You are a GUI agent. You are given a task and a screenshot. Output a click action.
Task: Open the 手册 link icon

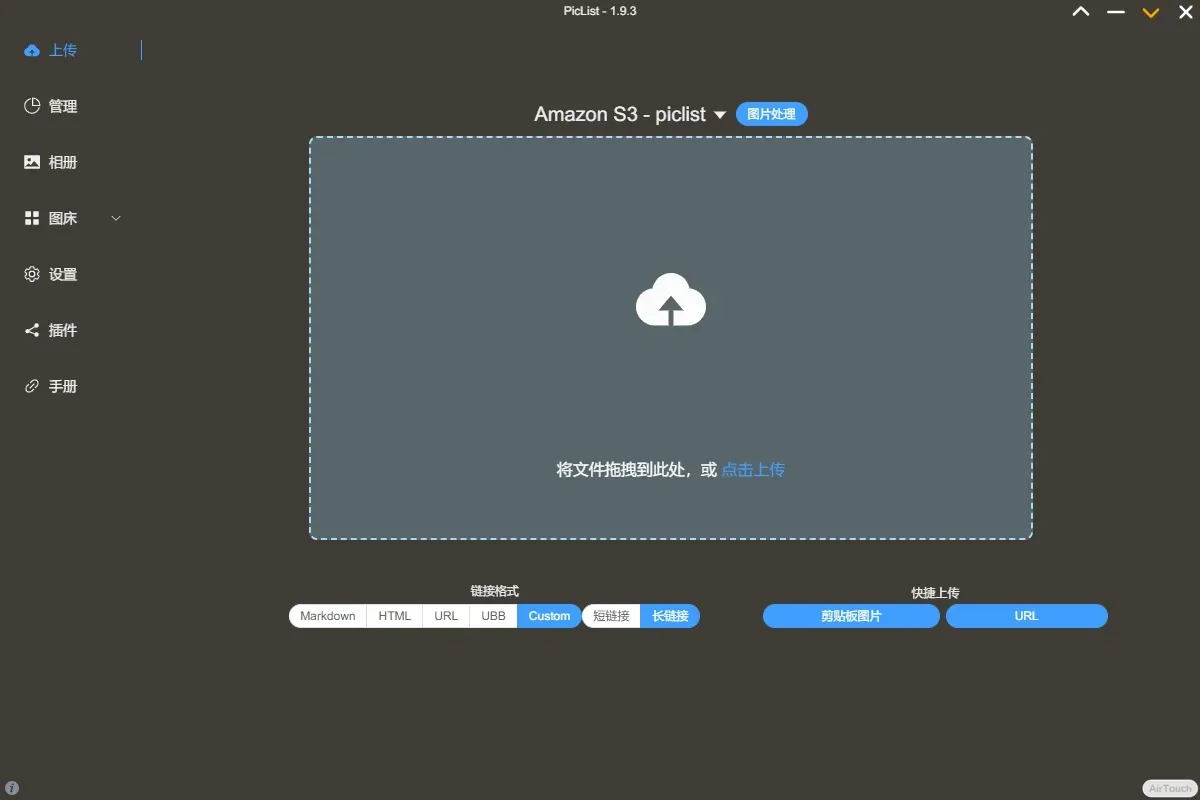pos(32,386)
